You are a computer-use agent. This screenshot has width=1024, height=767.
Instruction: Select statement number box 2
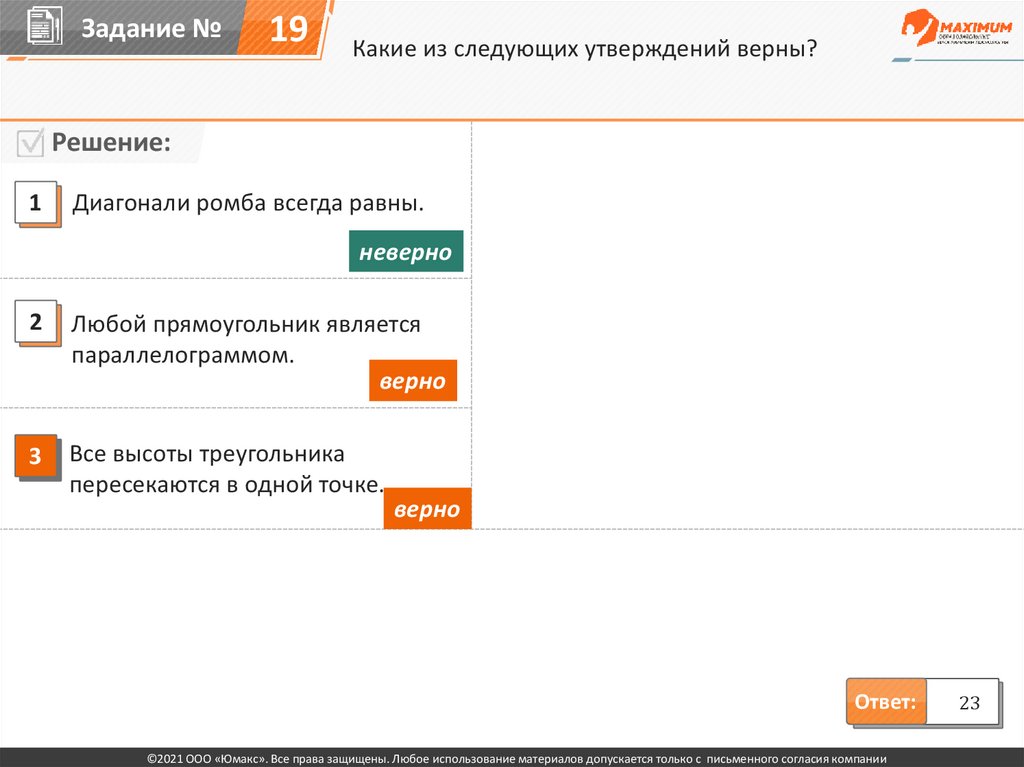(37, 323)
